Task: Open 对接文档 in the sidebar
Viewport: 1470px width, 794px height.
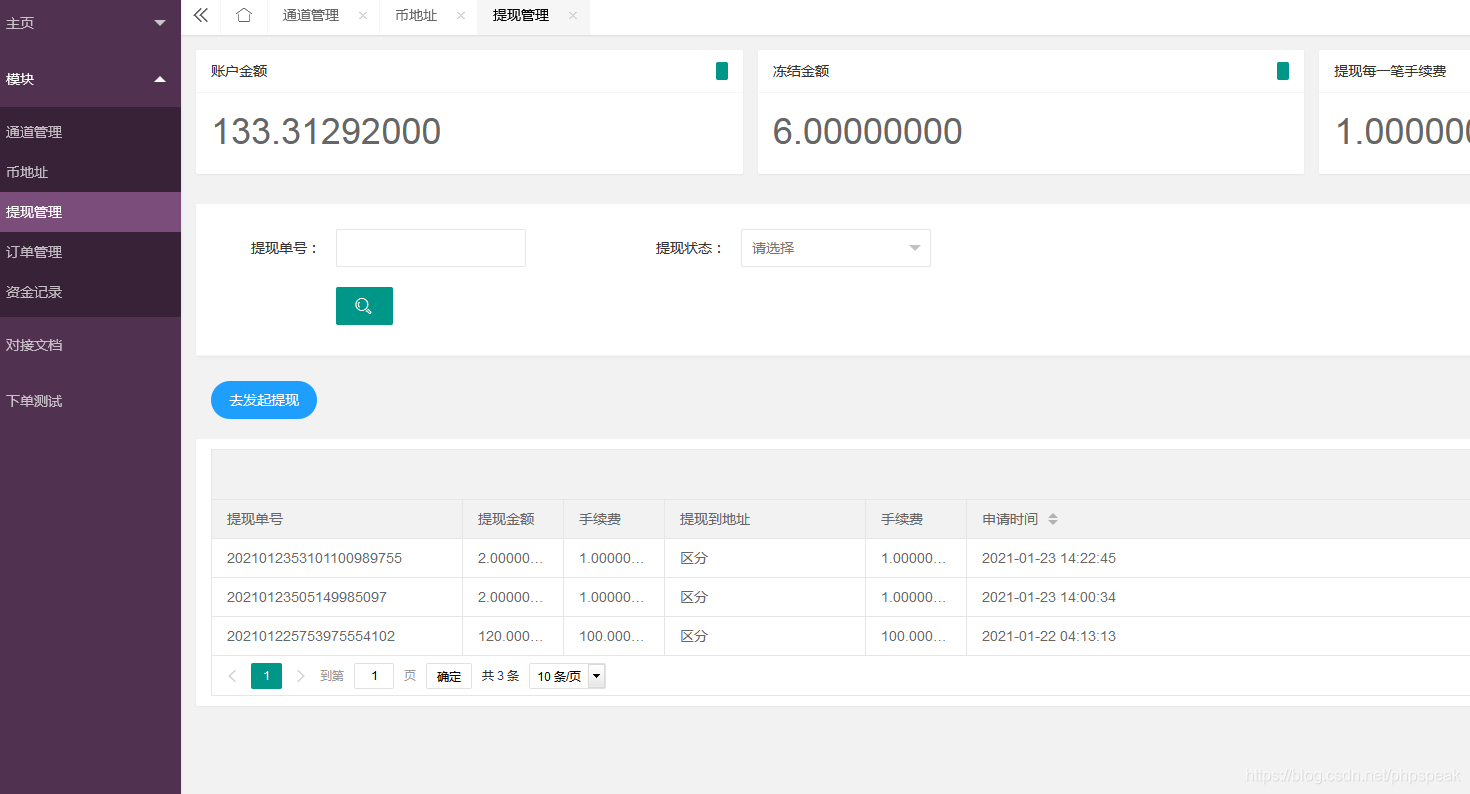Action: [90, 345]
